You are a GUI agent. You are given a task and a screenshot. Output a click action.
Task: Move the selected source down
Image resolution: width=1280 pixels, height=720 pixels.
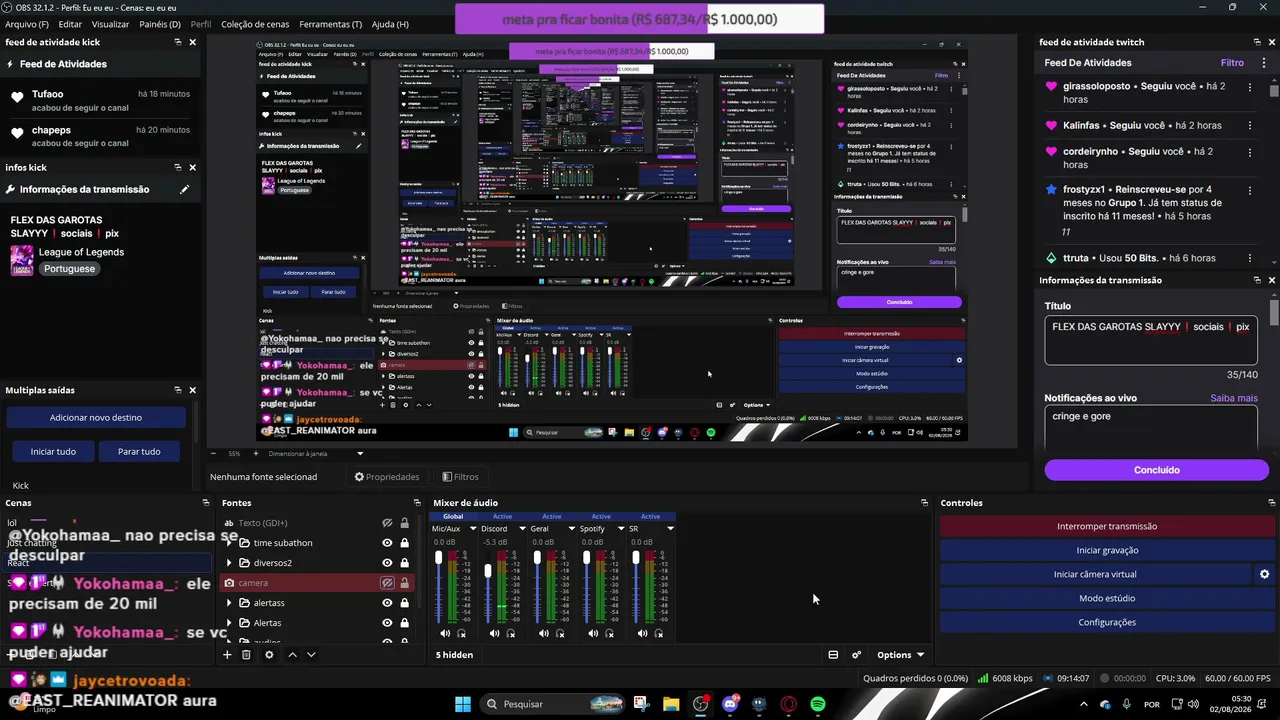point(311,655)
